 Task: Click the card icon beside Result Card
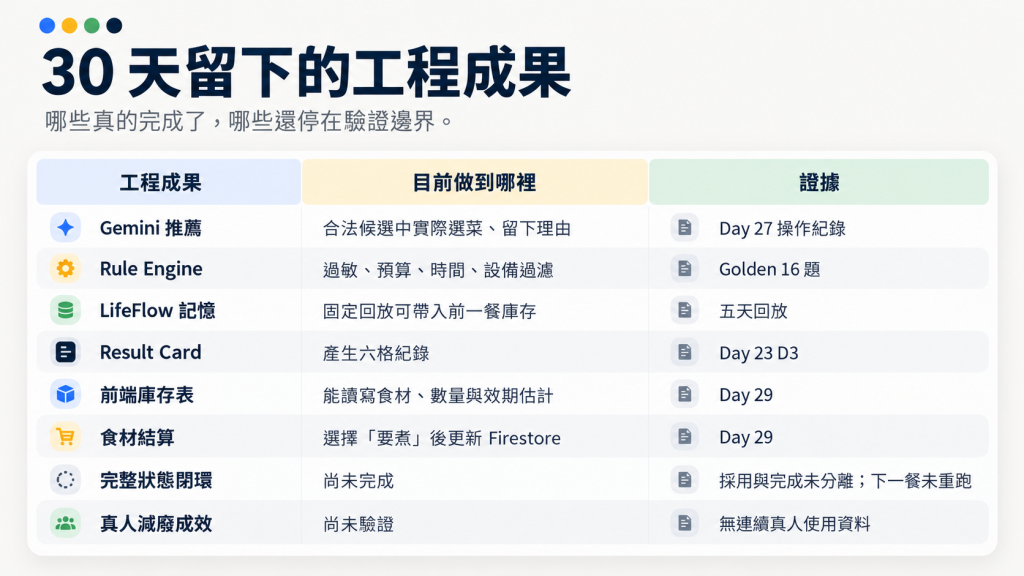click(65, 352)
